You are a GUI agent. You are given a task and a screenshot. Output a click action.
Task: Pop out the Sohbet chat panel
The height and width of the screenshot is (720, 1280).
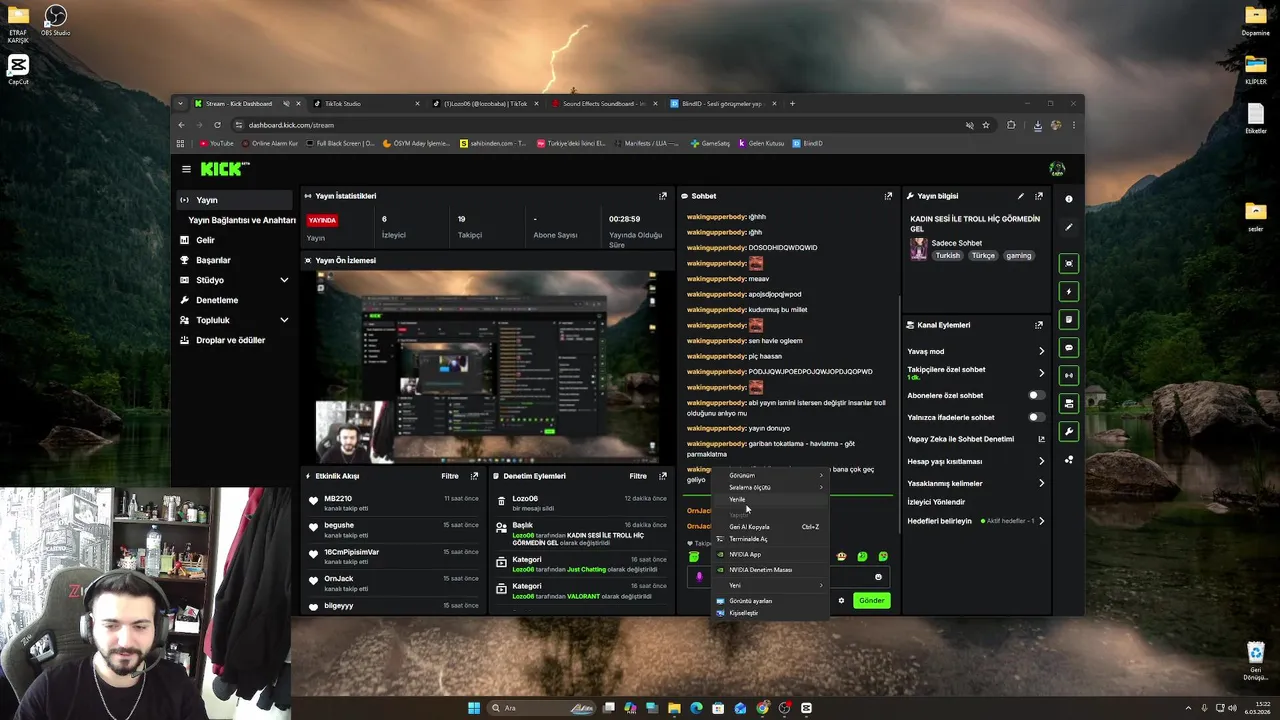pos(888,196)
